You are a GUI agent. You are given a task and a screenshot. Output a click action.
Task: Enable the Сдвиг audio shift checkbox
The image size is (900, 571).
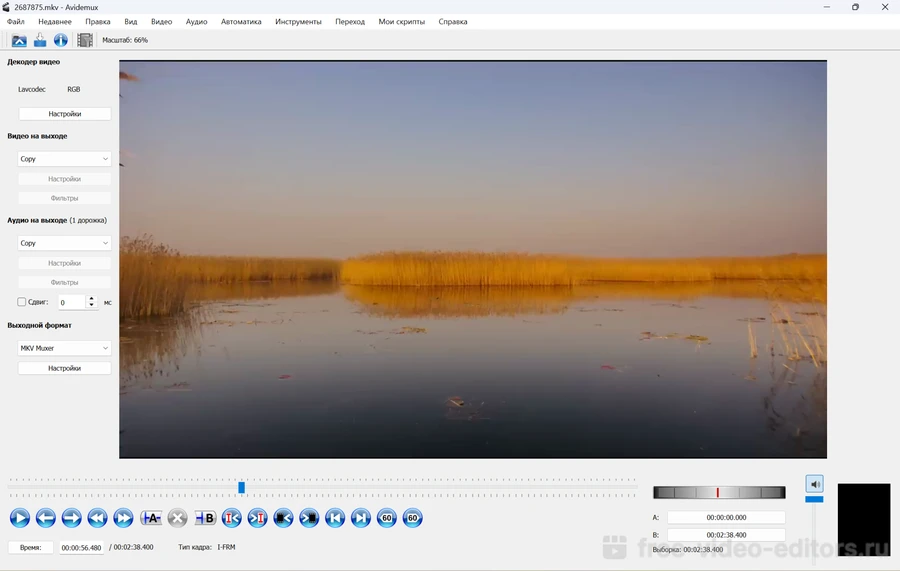tap(22, 302)
